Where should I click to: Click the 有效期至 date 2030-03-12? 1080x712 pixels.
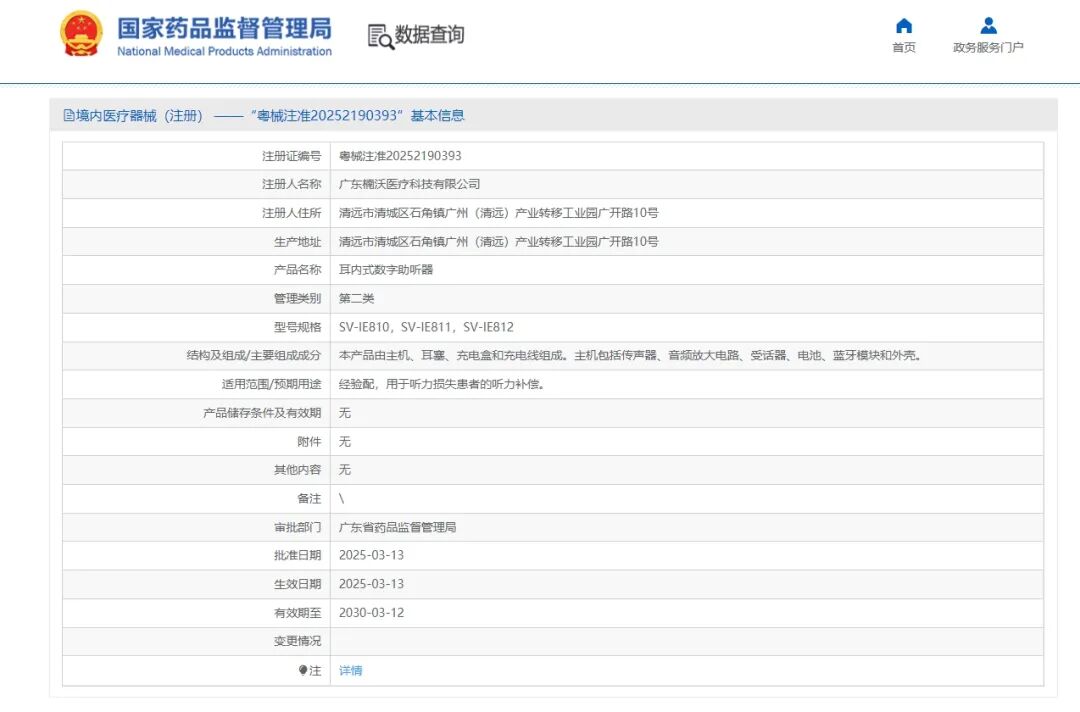[x=374, y=612]
